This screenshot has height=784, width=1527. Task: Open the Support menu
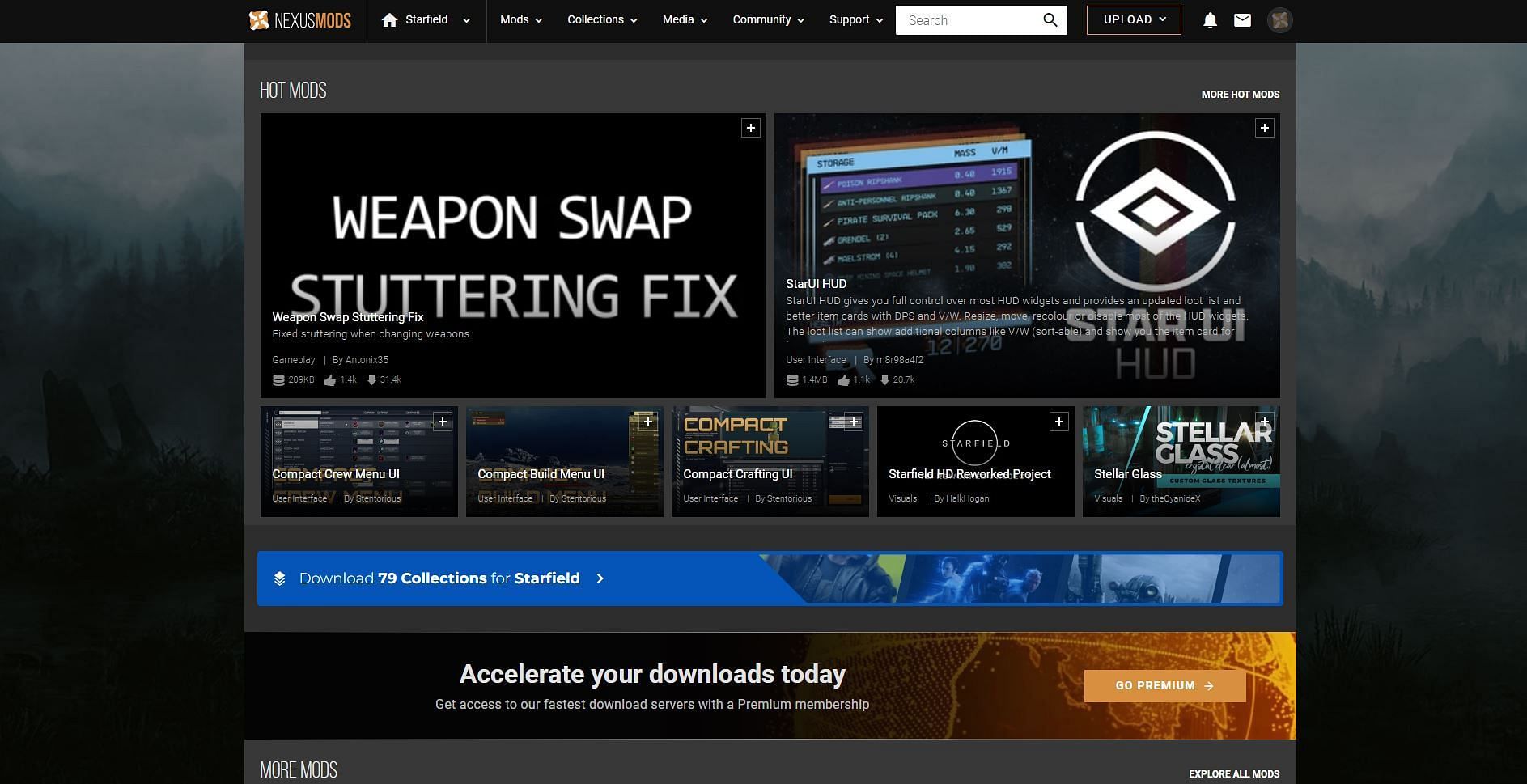point(855,20)
